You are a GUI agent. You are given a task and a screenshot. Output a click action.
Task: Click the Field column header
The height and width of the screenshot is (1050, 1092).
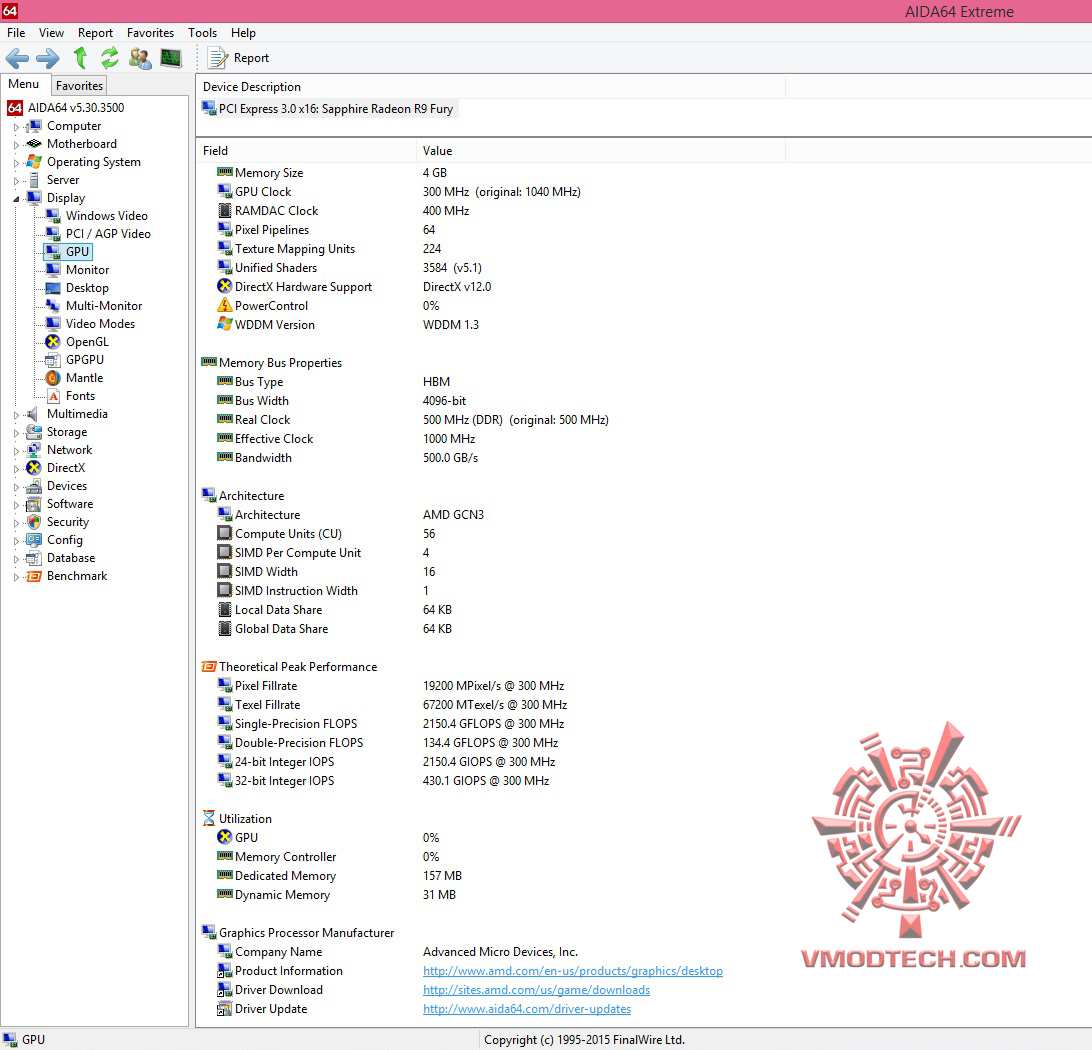[306, 150]
